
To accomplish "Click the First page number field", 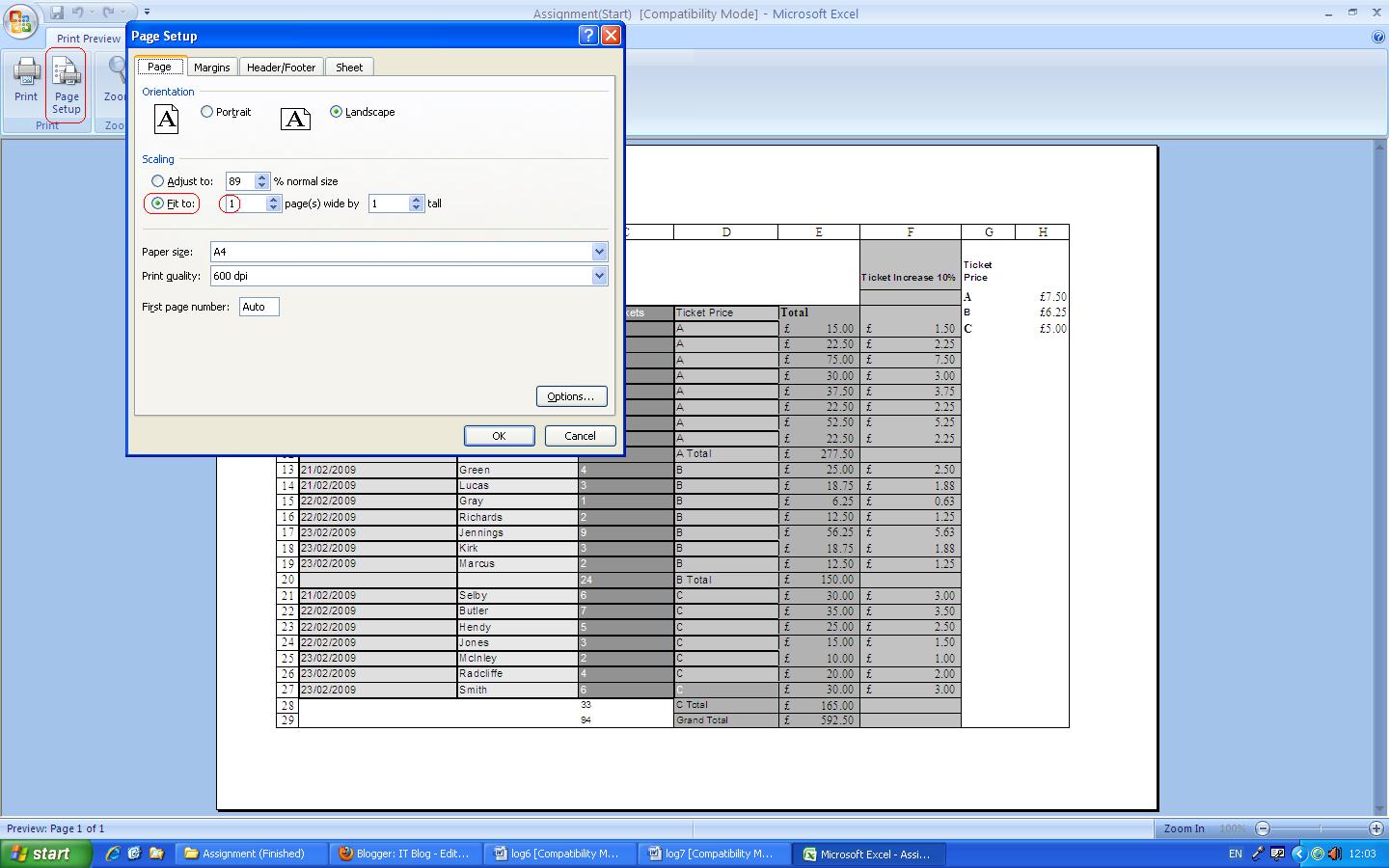I will click(x=259, y=307).
